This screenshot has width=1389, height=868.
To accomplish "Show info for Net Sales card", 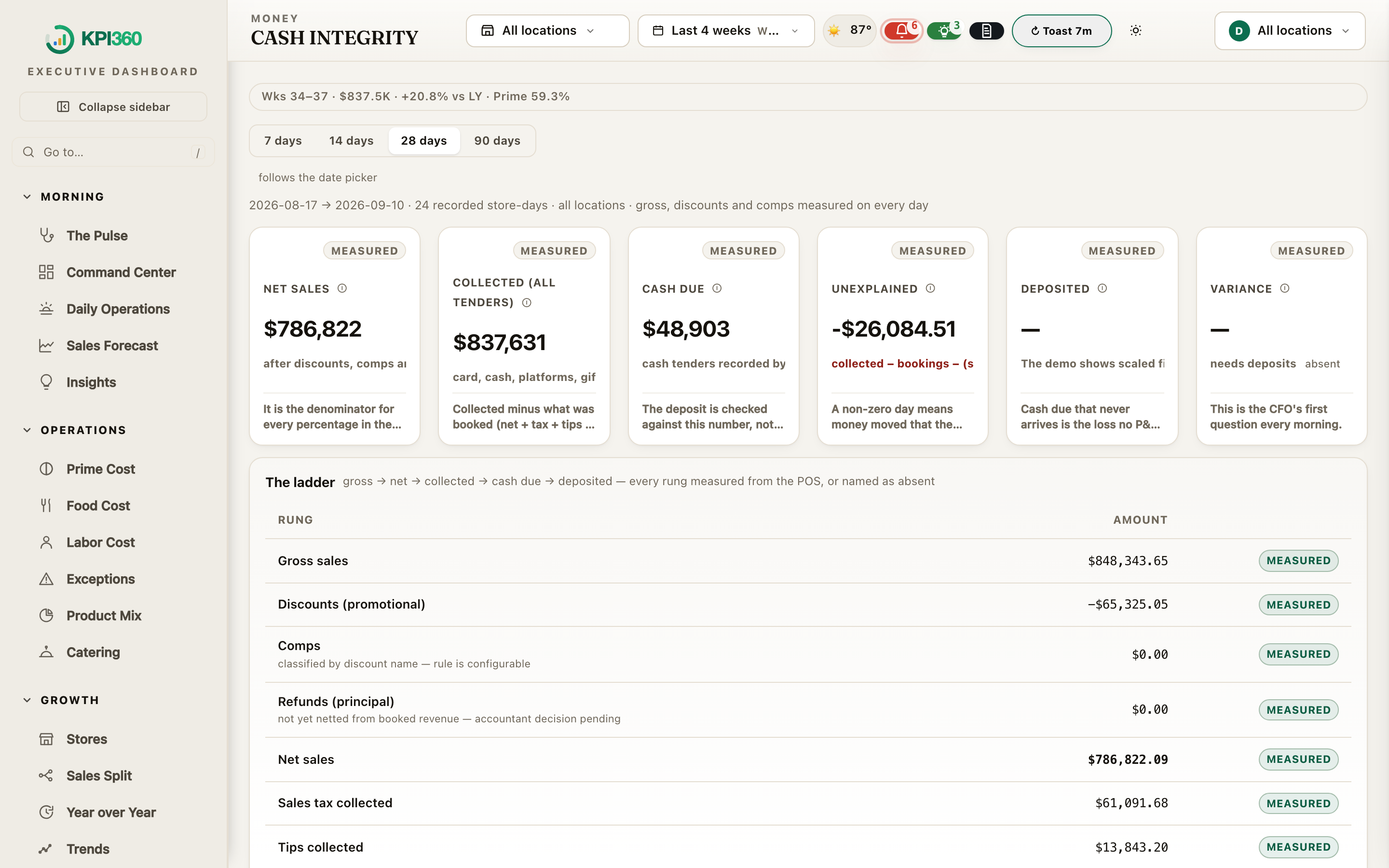I will coord(342,288).
